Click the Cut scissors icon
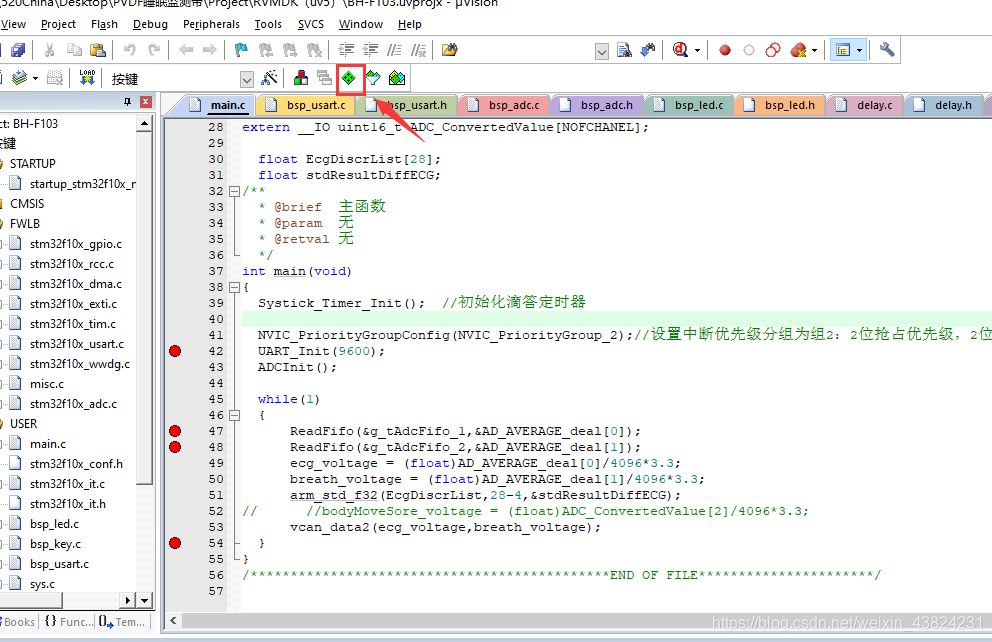The width and height of the screenshot is (992, 642). coord(49,50)
